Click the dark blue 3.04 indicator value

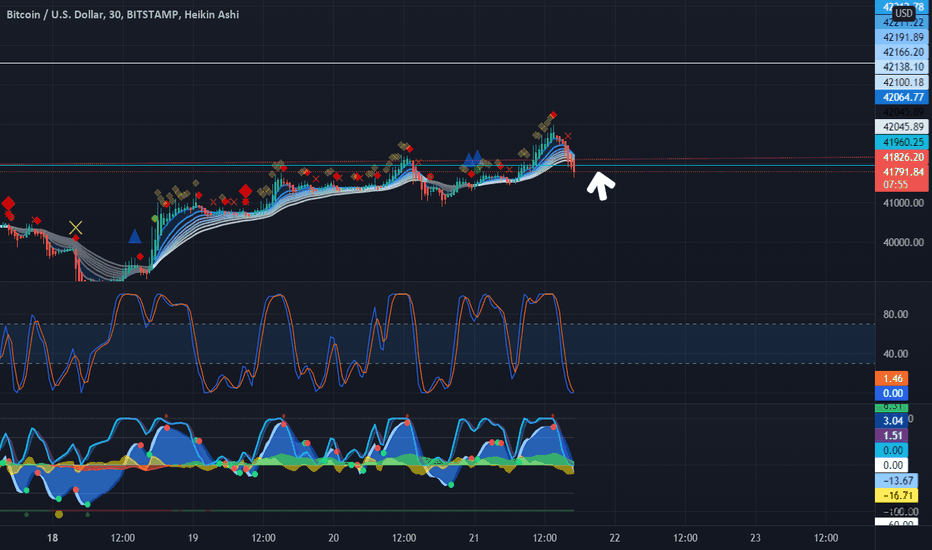click(892, 420)
